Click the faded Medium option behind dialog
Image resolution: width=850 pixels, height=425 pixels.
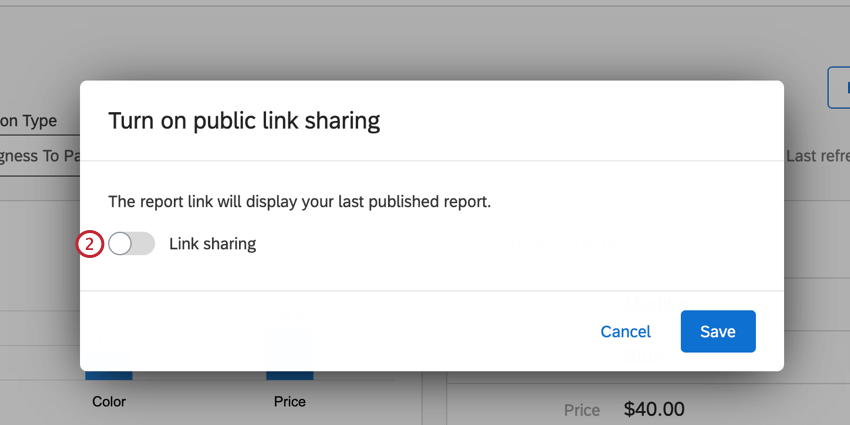point(658,302)
